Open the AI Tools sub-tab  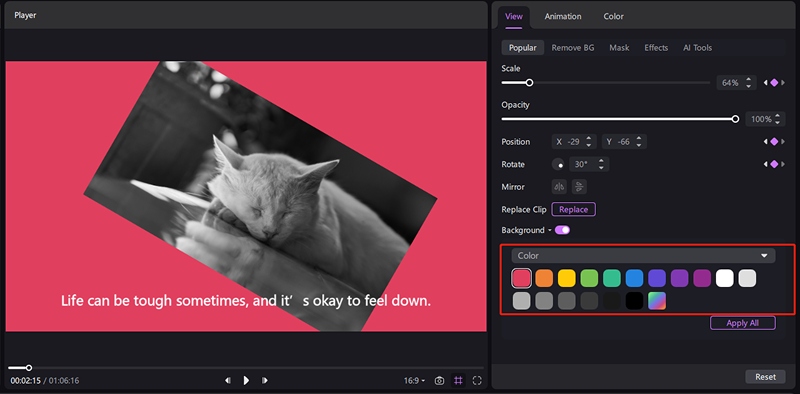(x=697, y=47)
